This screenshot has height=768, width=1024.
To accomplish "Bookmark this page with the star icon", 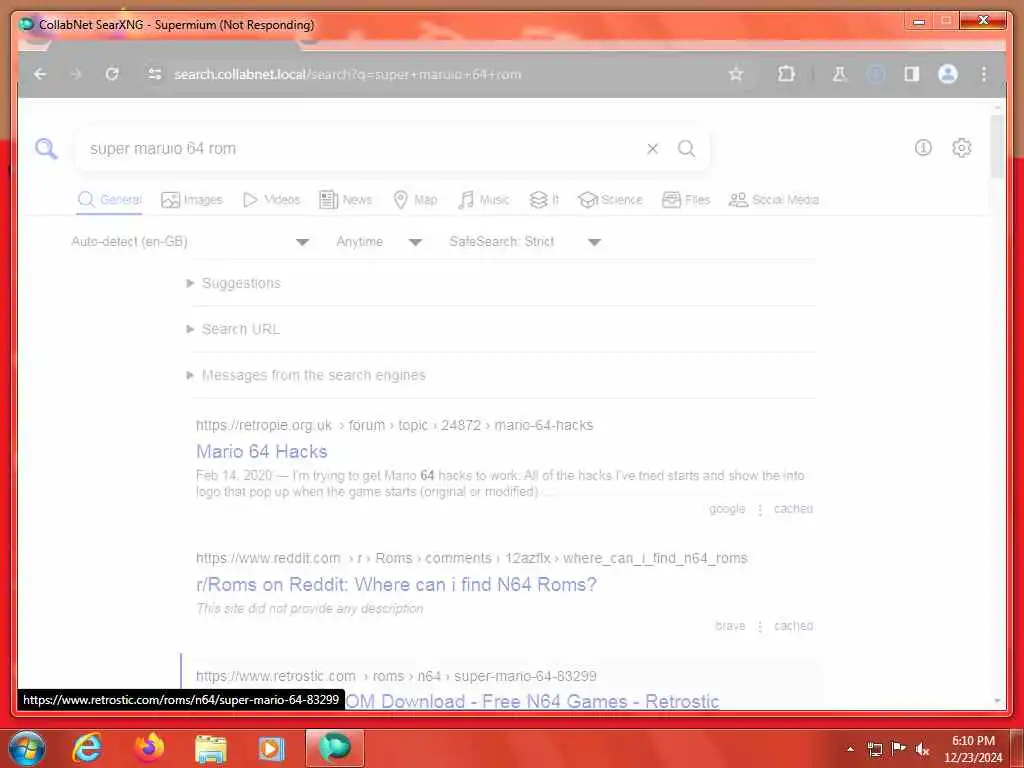I will coord(736,74).
